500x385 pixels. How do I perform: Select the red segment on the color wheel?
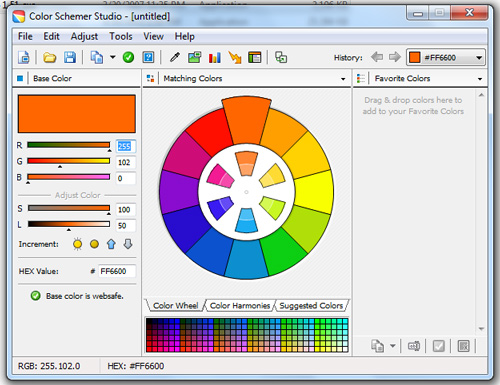coord(210,131)
